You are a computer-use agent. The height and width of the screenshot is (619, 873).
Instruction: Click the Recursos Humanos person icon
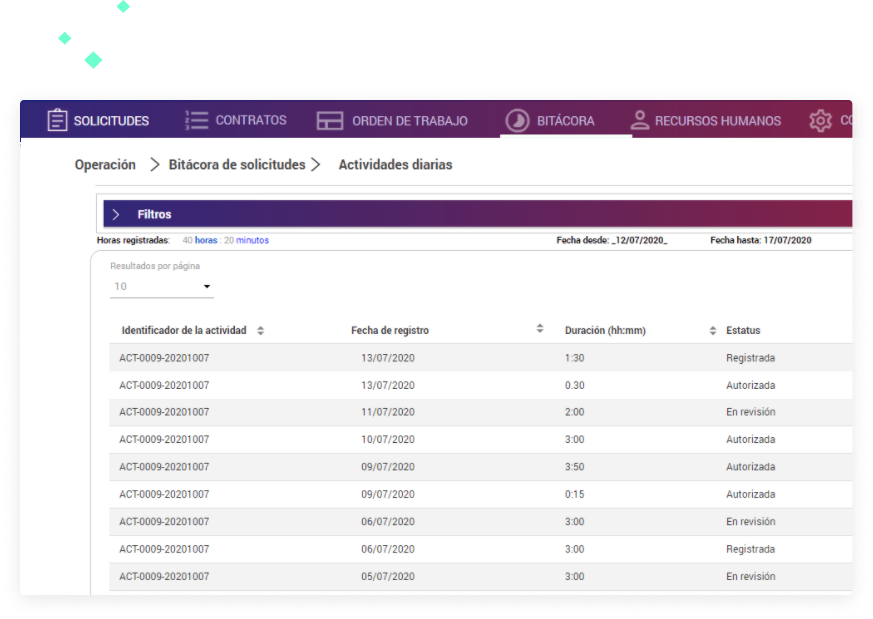(640, 121)
